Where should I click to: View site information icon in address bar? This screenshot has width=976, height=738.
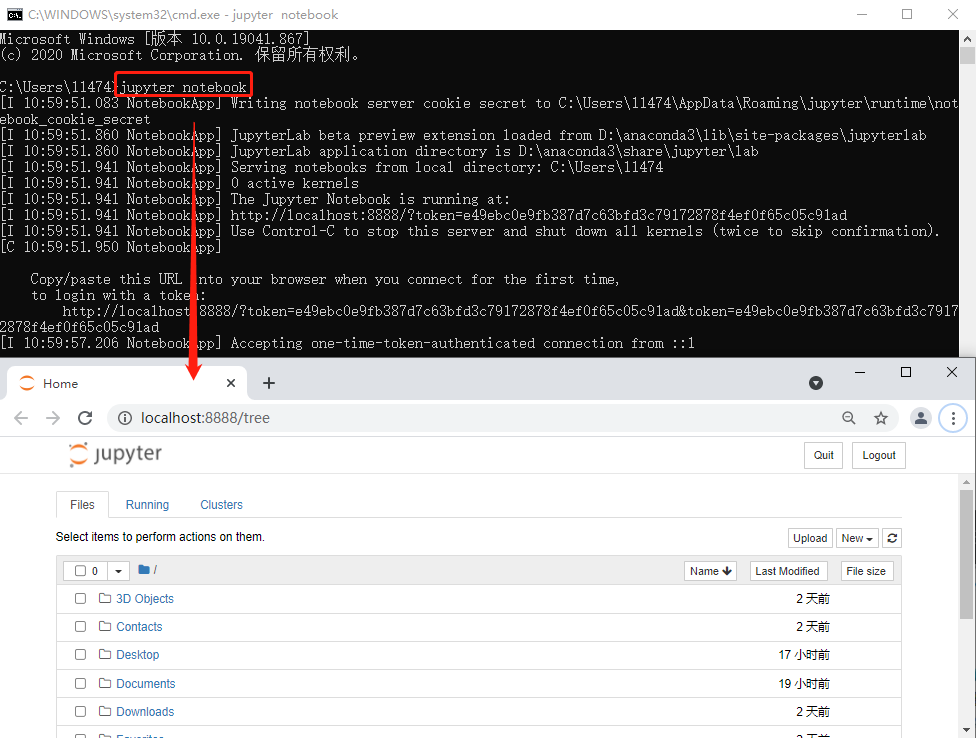click(124, 418)
